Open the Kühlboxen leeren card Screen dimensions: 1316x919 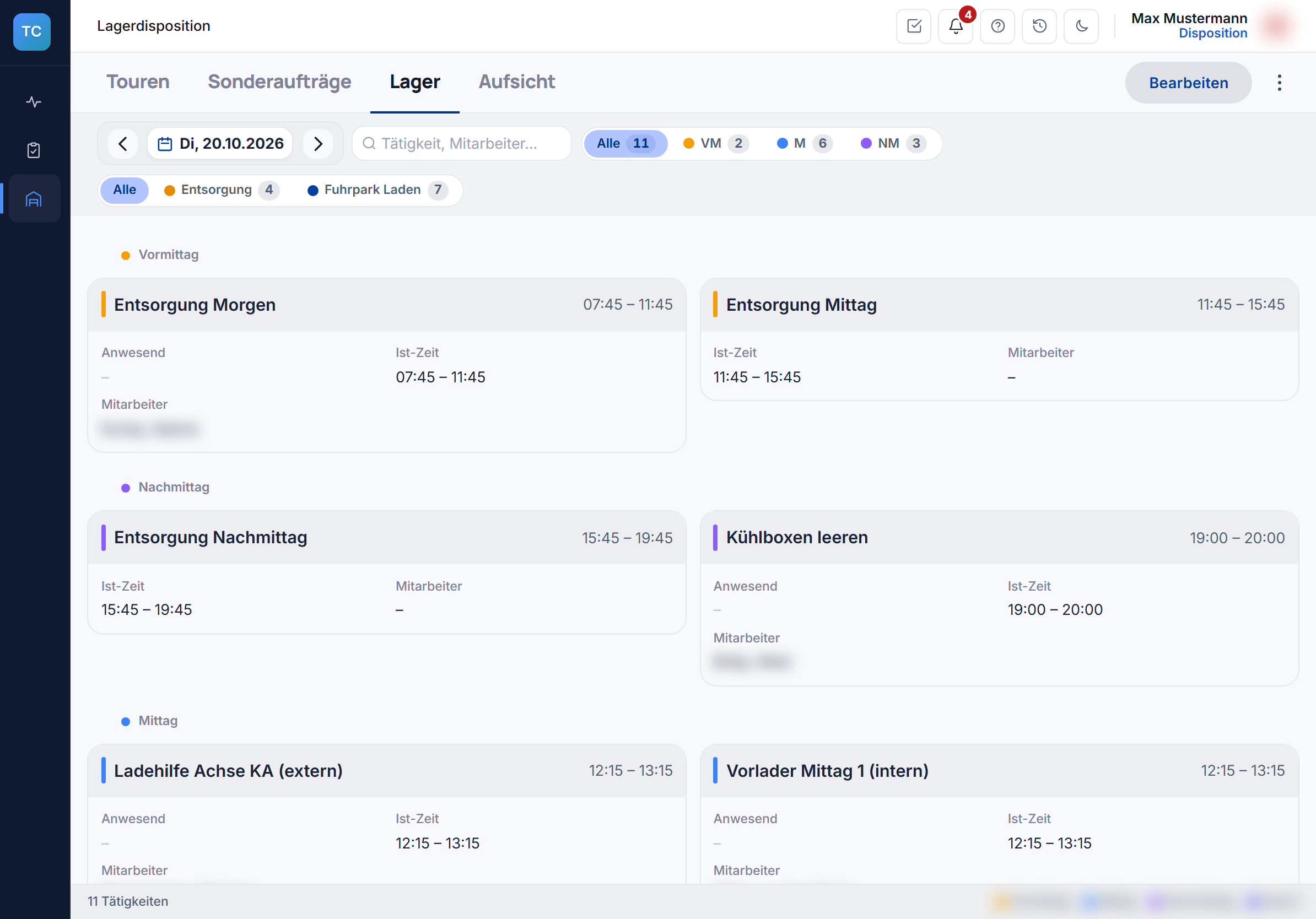(x=999, y=598)
